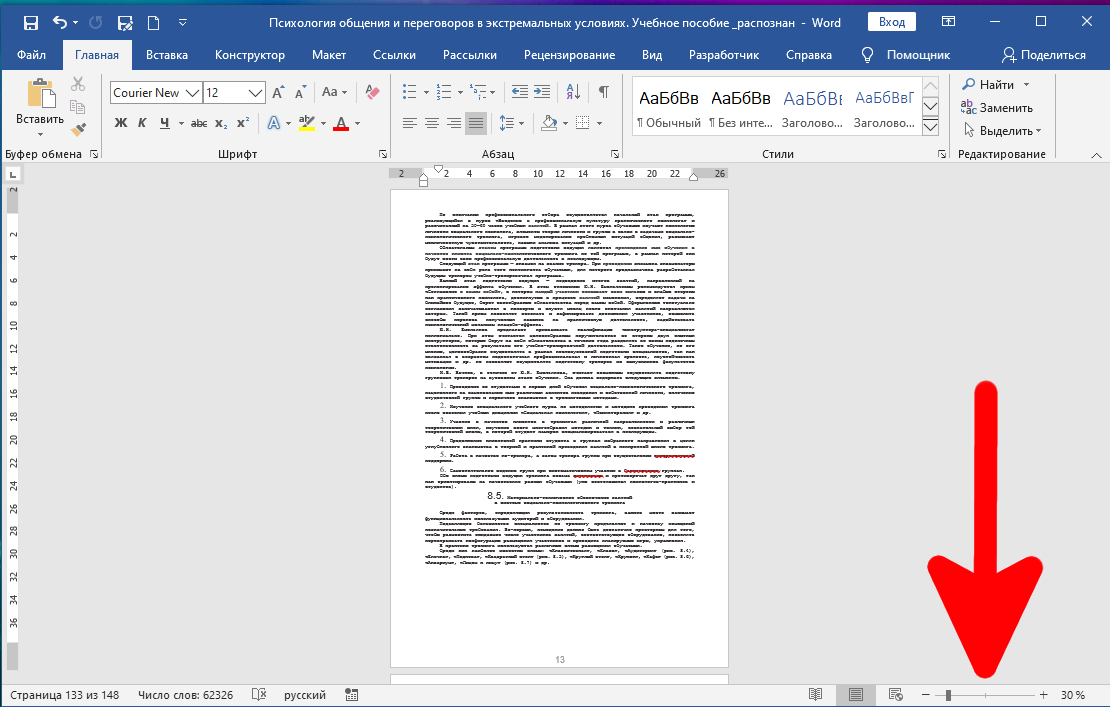Center the paragraph text
The width and height of the screenshot is (1110, 707).
(x=432, y=123)
